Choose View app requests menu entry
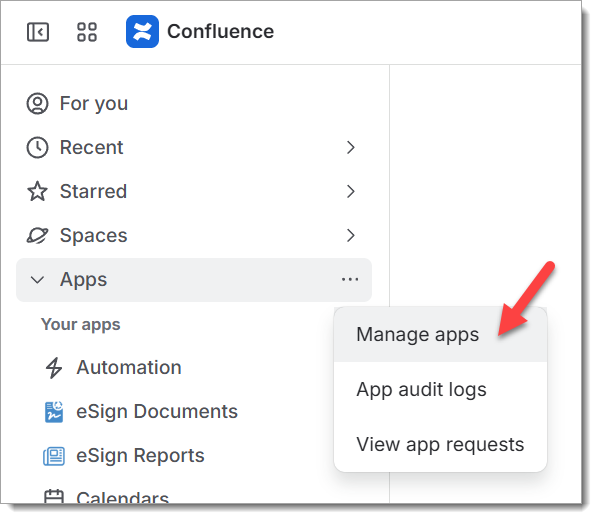Image resolution: width=597 pixels, height=519 pixels. pos(441,444)
